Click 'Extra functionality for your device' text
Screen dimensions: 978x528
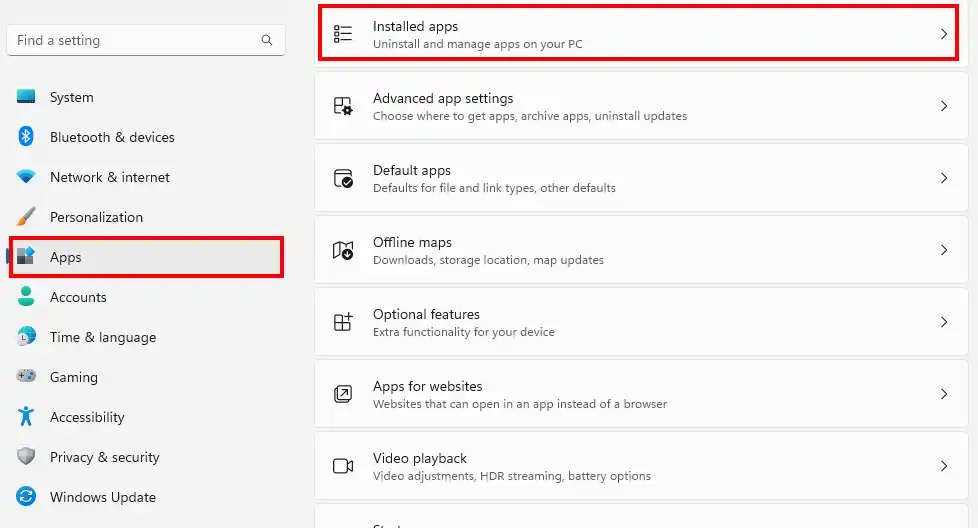tap(463, 332)
